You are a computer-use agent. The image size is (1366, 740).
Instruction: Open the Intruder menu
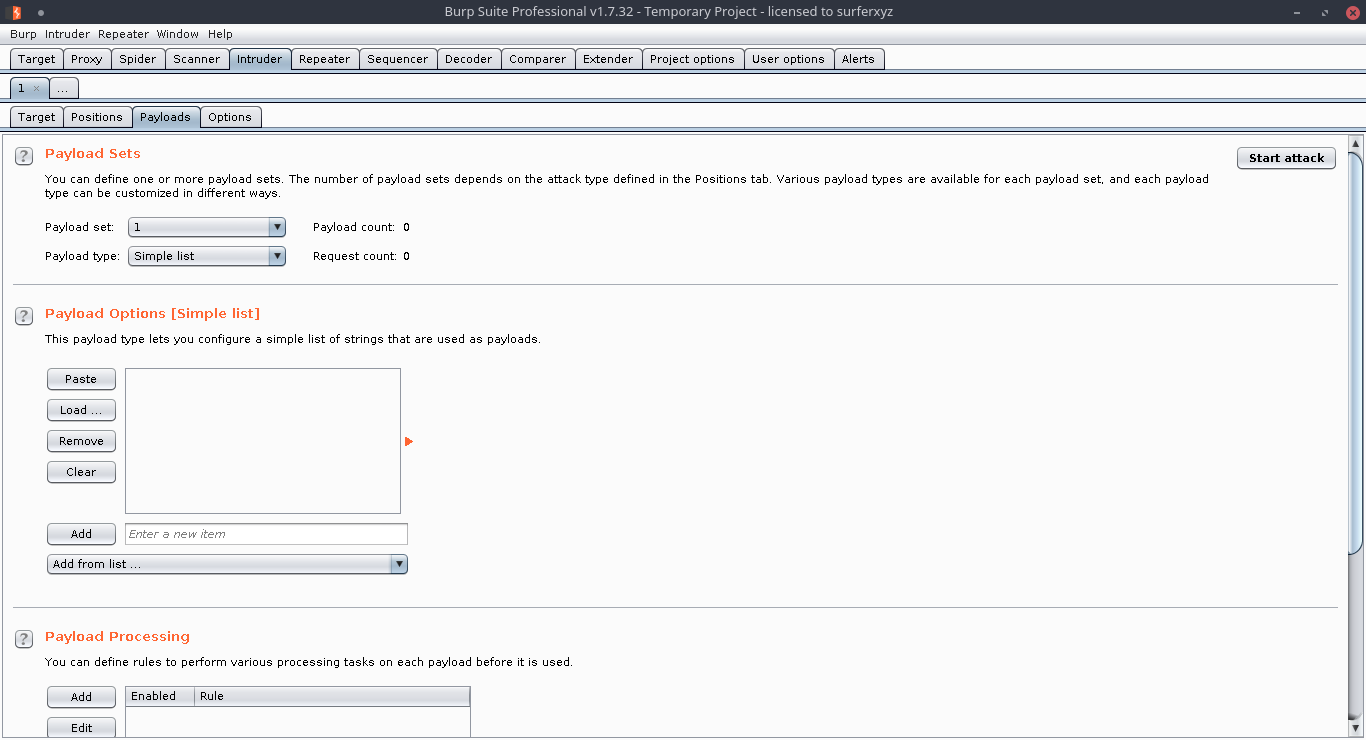click(x=67, y=34)
